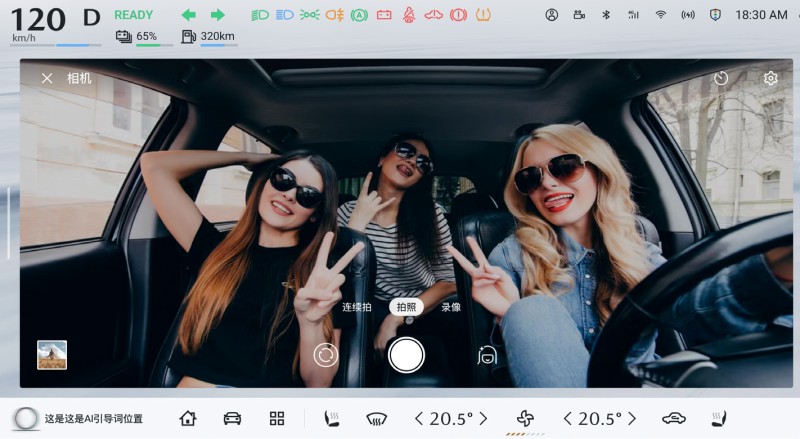Decrease driver temperature with left arrow
This screenshot has width=800, height=439.
(419, 419)
